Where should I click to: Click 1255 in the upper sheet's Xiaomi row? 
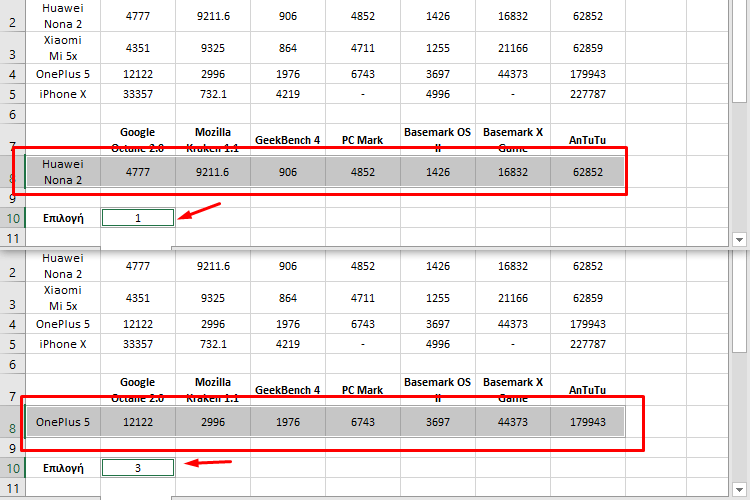point(438,48)
